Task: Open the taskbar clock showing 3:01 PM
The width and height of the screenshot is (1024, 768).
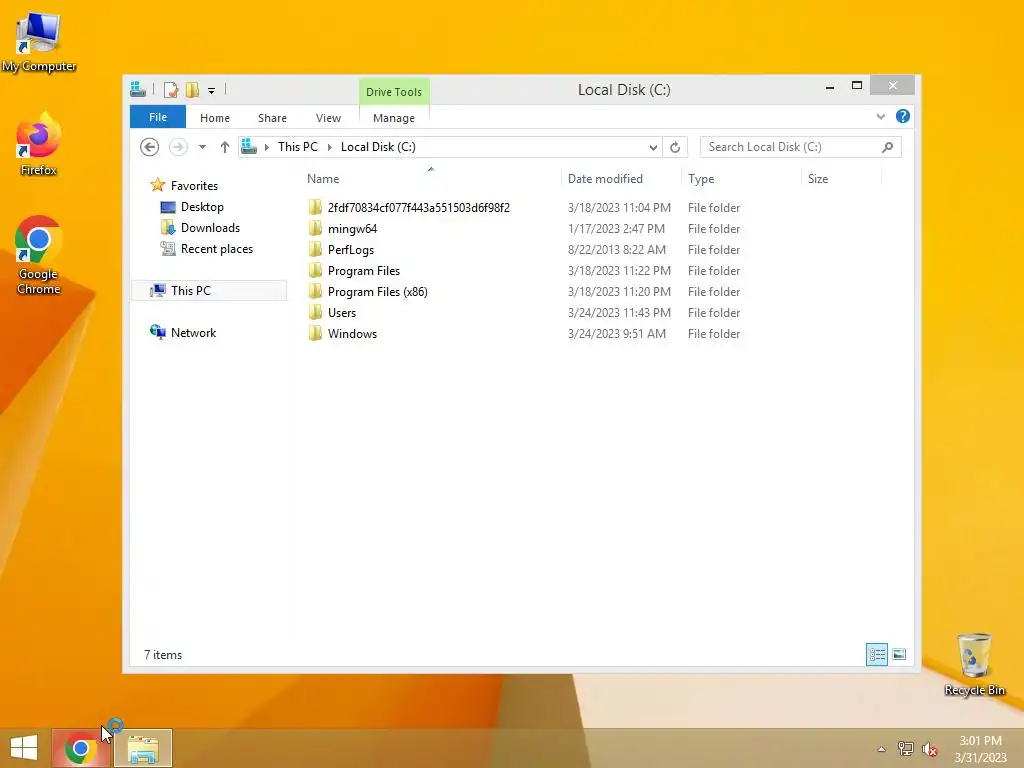Action: pyautogui.click(x=980, y=749)
